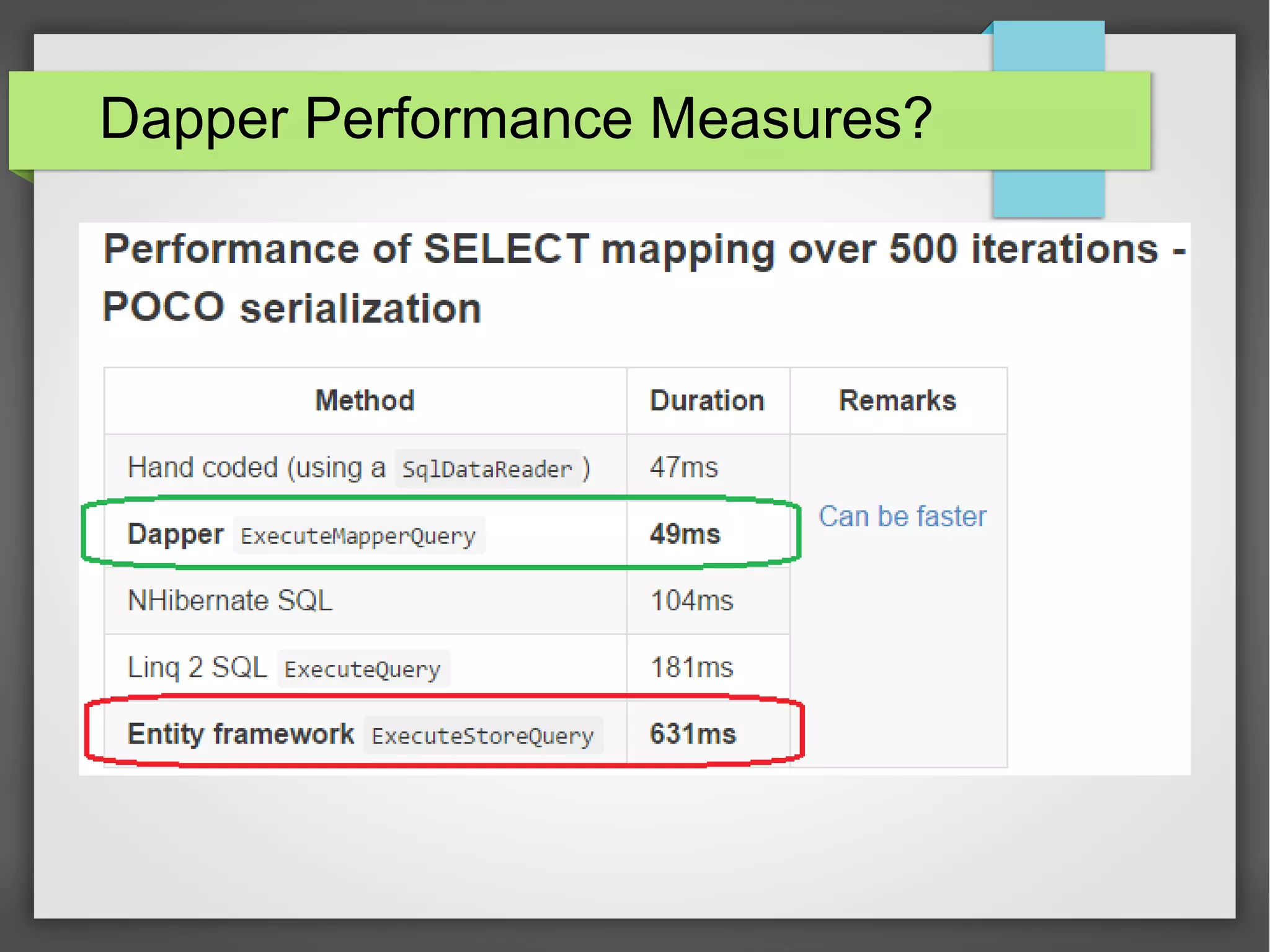Image resolution: width=1270 pixels, height=952 pixels.
Task: Click the bold 'Entity framework' text
Action: click(241, 734)
